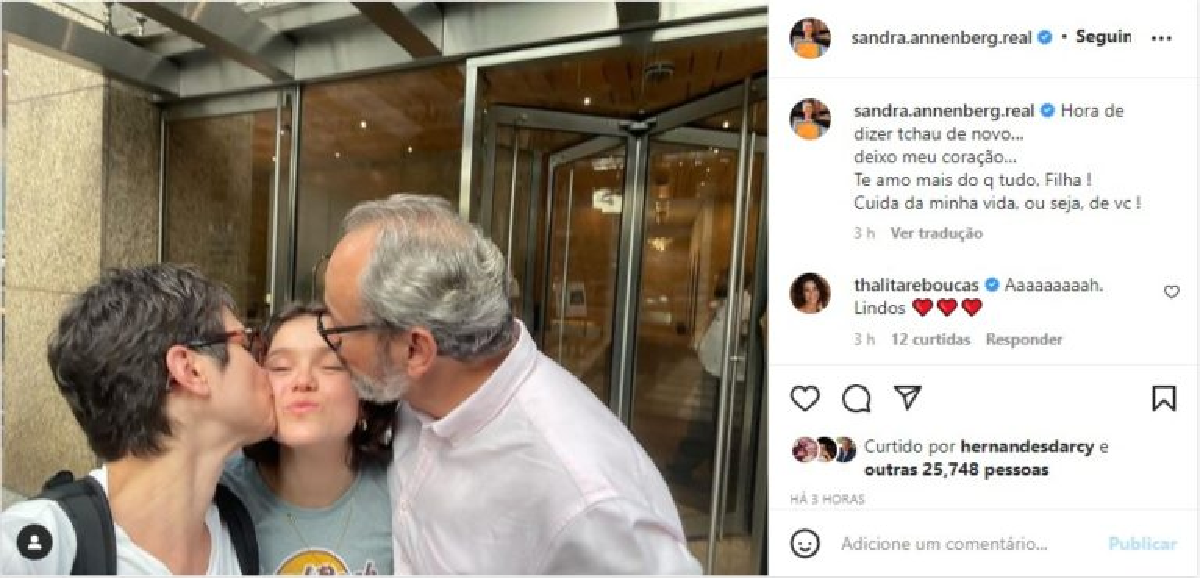
Task: Save post with the bookmark icon
Action: (1164, 398)
